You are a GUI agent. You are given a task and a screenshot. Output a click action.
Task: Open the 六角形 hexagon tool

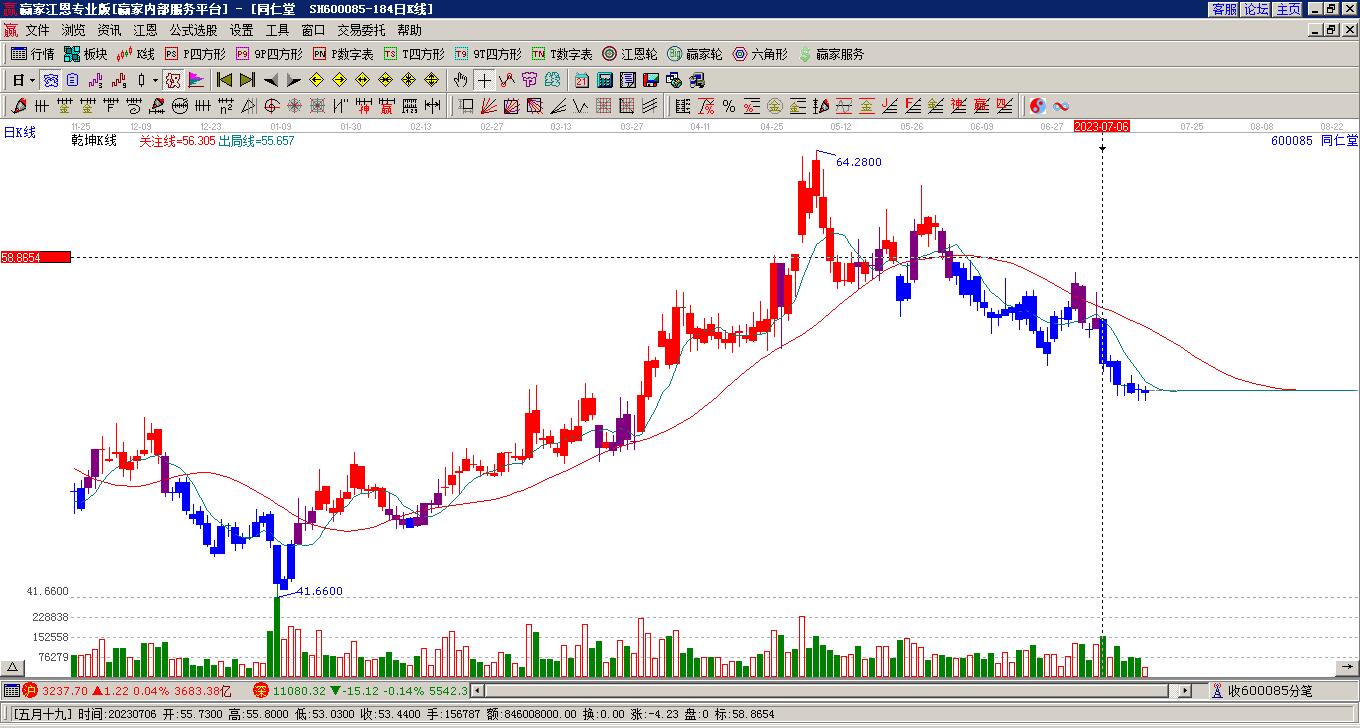pyautogui.click(x=760, y=54)
